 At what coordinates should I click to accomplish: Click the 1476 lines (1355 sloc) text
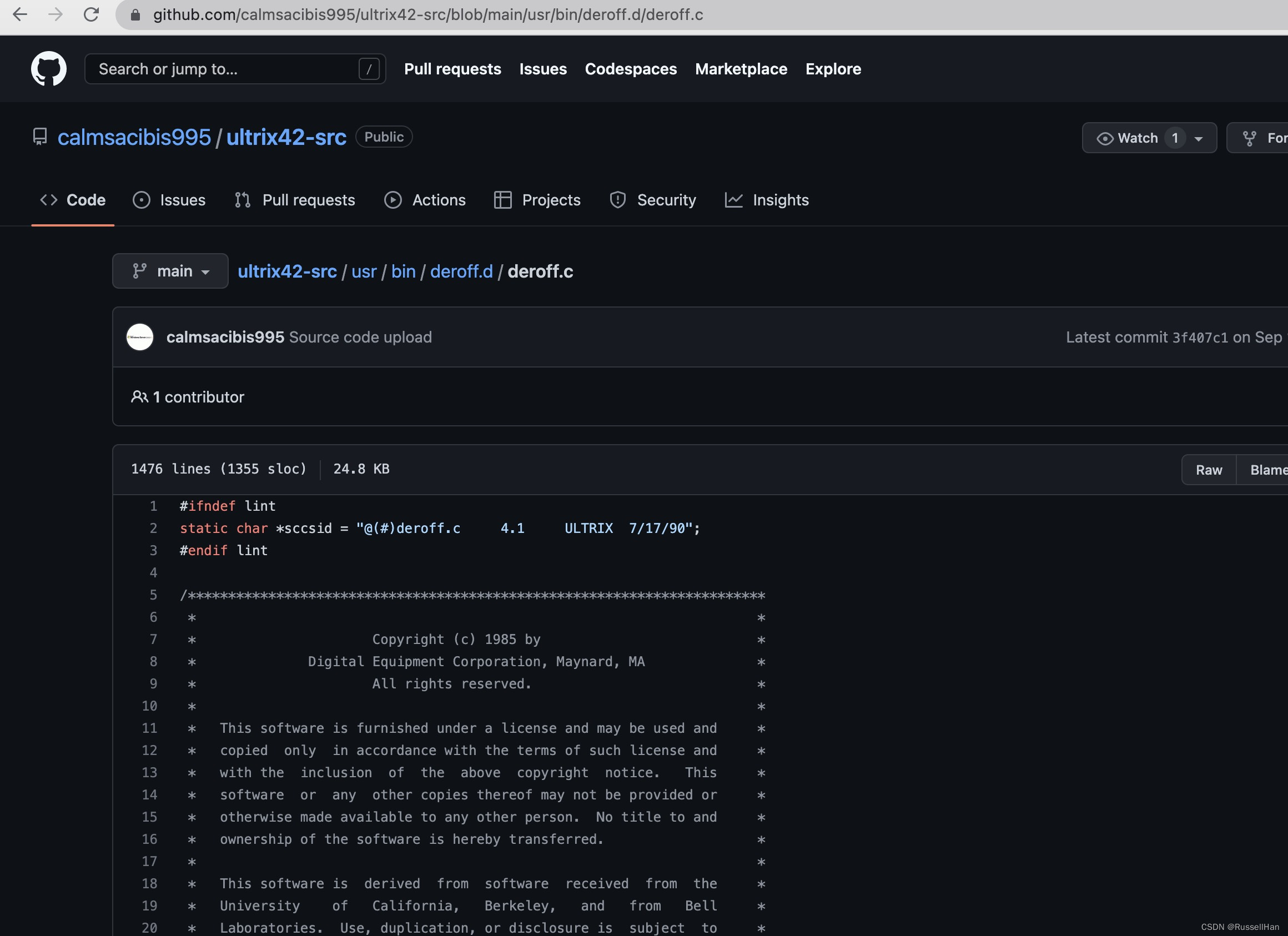[x=219, y=469]
